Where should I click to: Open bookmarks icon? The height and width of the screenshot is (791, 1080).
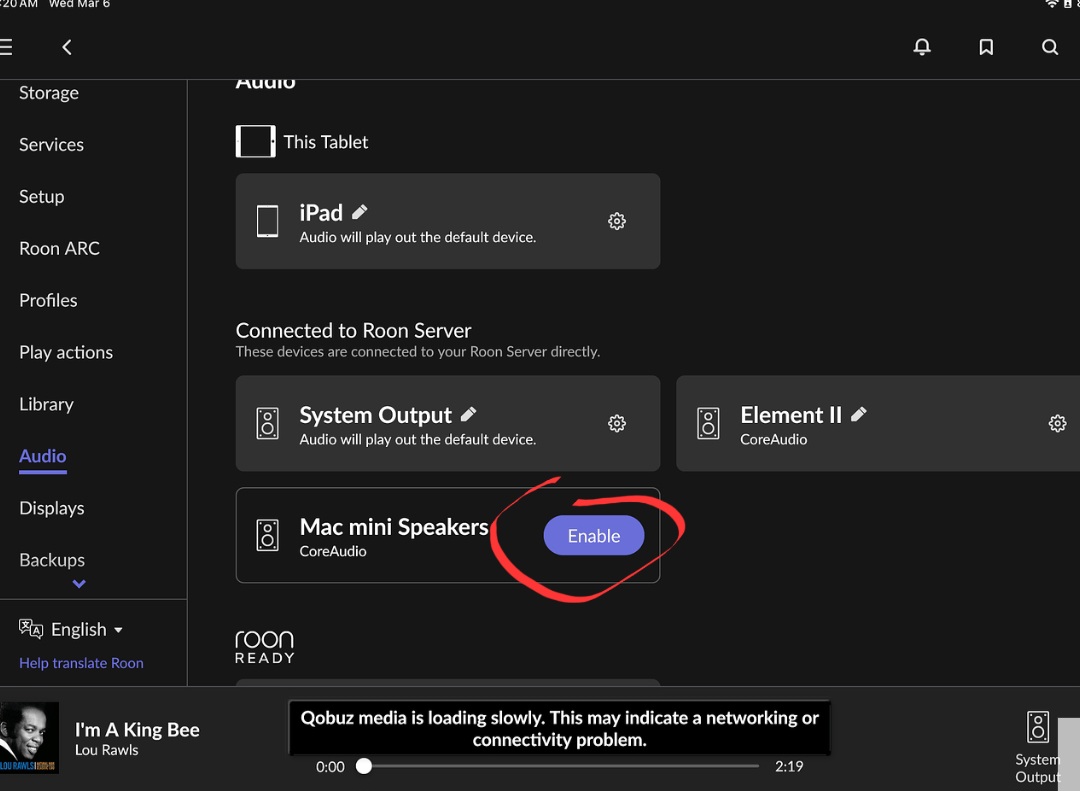point(986,47)
